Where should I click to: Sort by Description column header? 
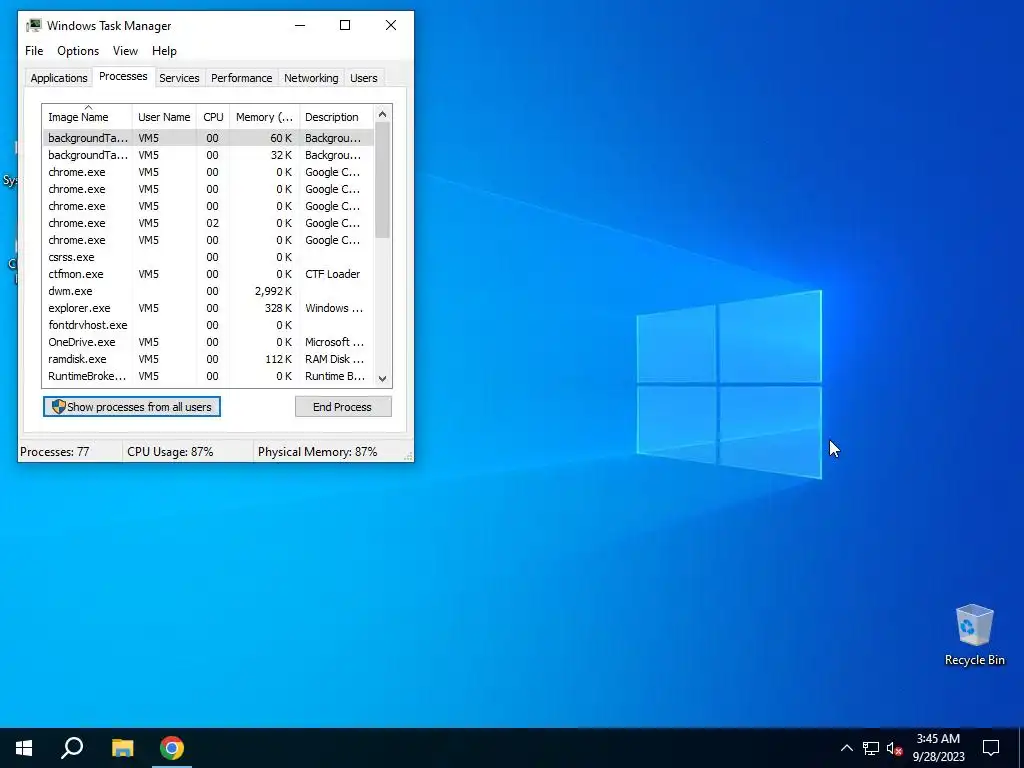click(336, 116)
